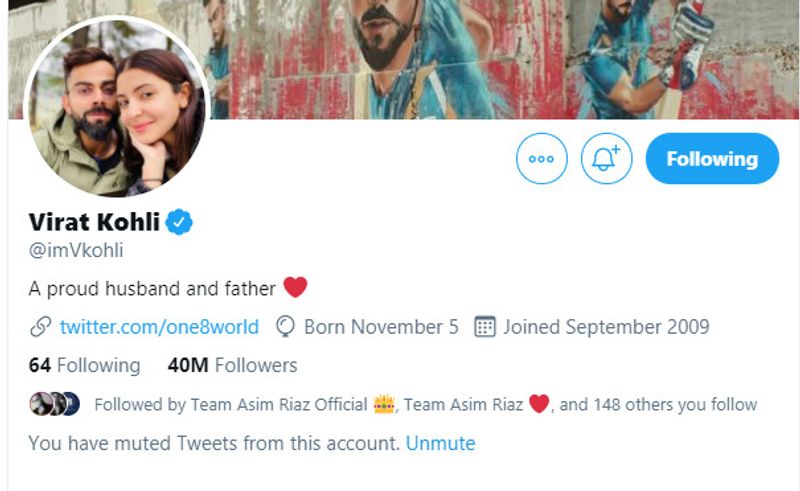Click the chain link icon beside website
Image resolution: width=800 pixels, height=491 pixels.
click(x=40, y=327)
